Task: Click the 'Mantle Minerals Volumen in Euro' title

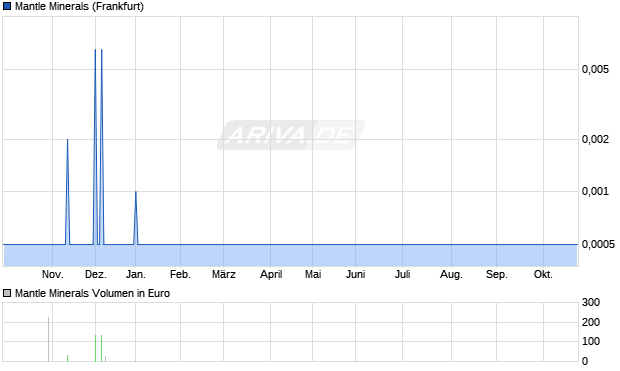Action: click(x=93, y=293)
